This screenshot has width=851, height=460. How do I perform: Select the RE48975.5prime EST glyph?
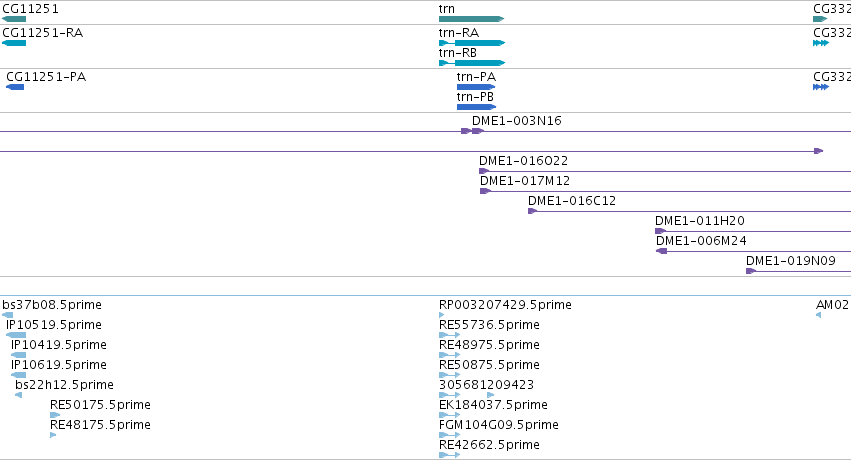pos(449,355)
